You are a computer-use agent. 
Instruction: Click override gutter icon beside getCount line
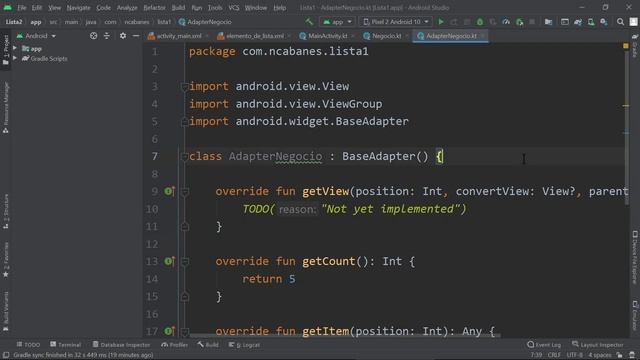tap(169, 261)
